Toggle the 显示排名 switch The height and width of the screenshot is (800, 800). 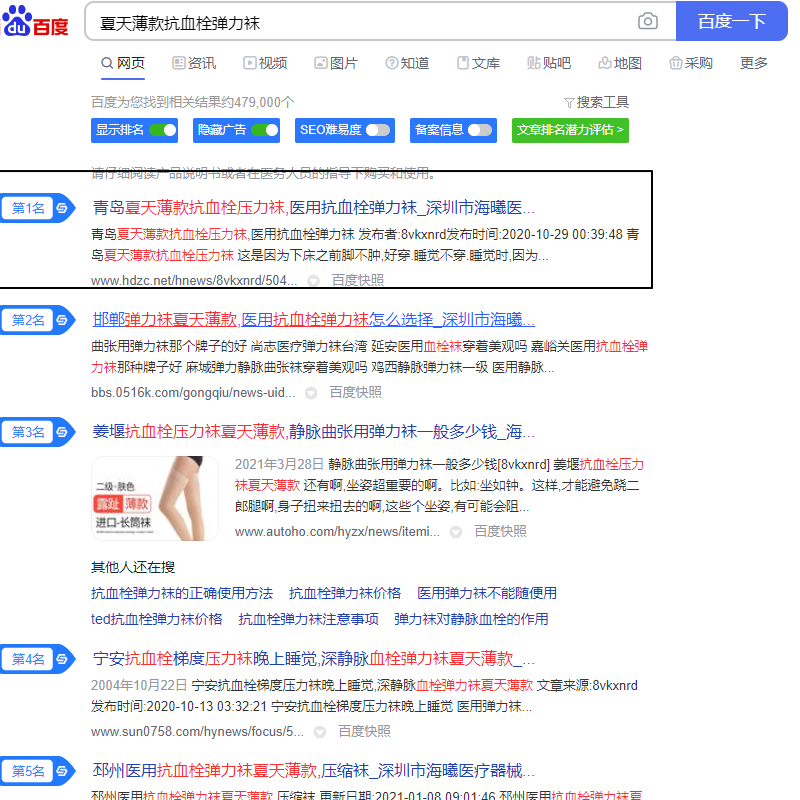click(163, 130)
